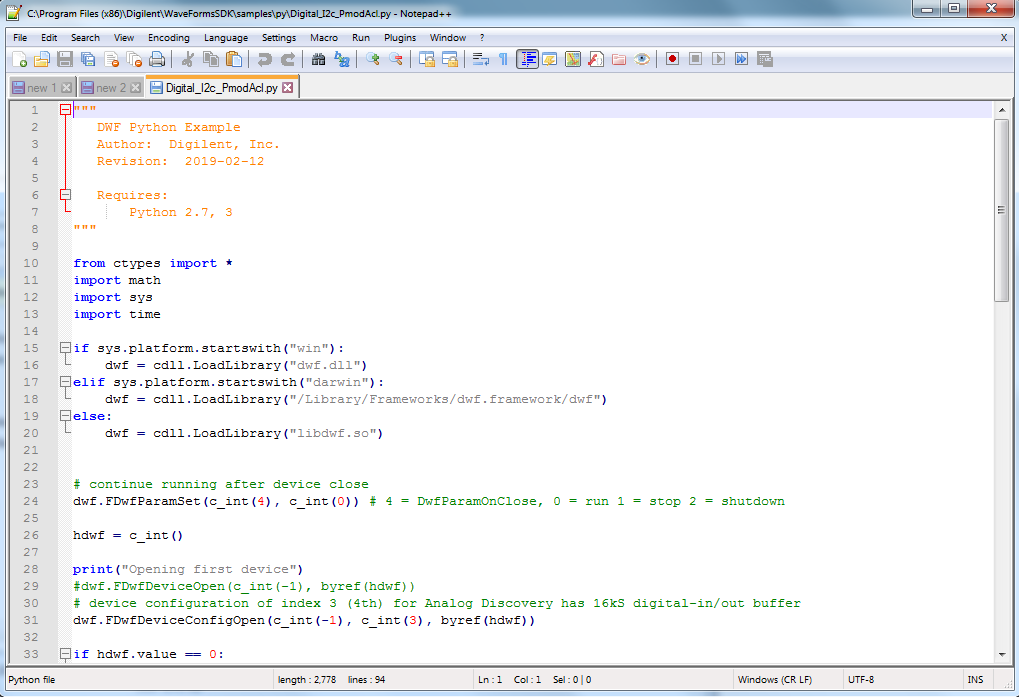This screenshot has width=1019, height=697.
Task: Save the current file using the toolbar
Action: [65, 60]
